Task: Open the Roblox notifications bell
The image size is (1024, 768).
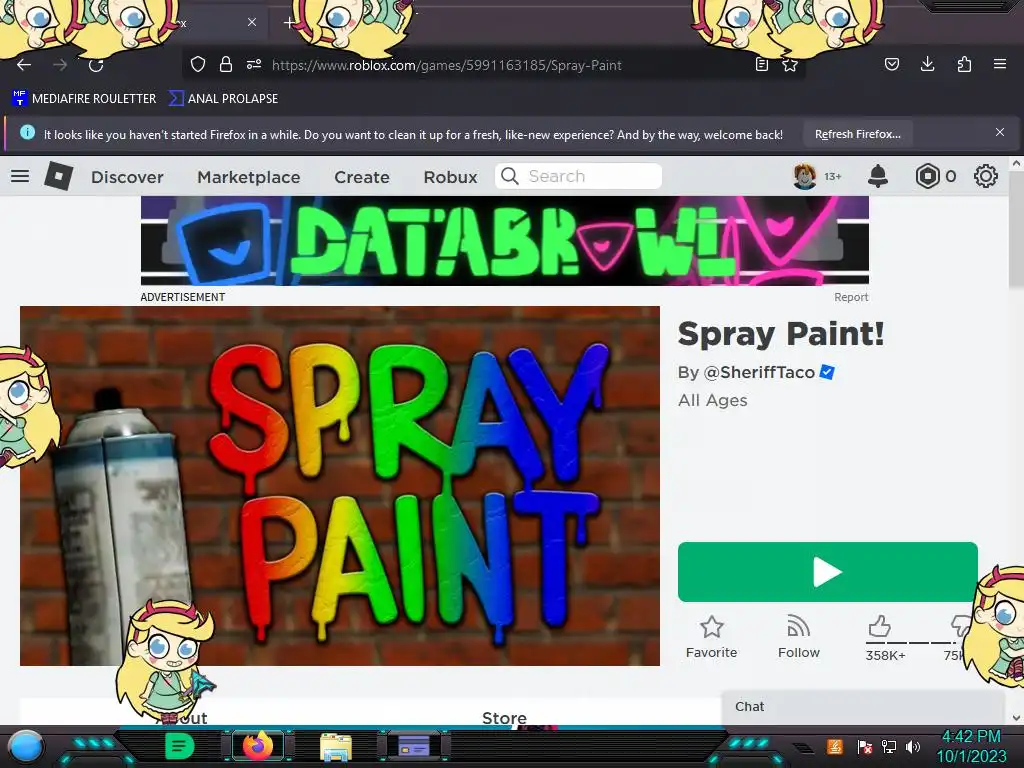Action: (x=878, y=176)
